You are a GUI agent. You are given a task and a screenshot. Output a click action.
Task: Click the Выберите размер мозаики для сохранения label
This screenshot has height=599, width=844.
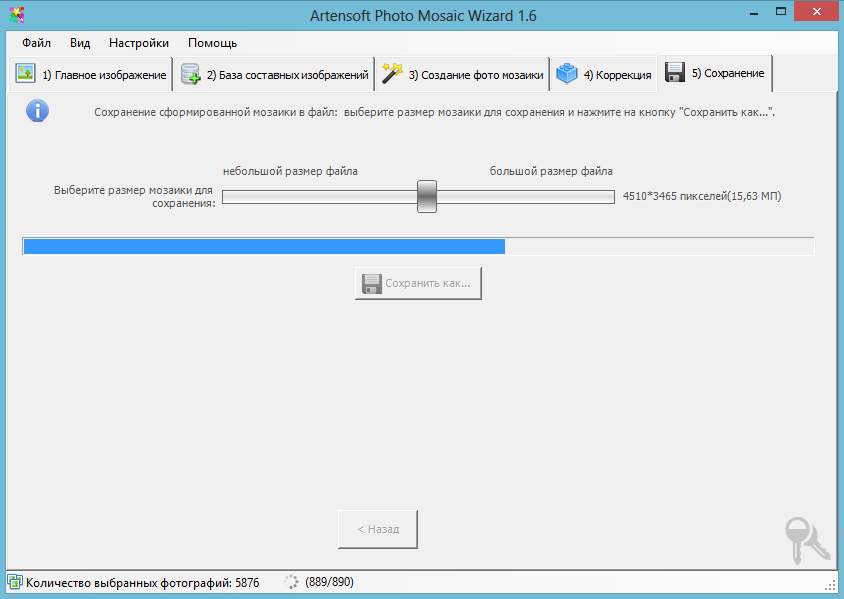[134, 196]
